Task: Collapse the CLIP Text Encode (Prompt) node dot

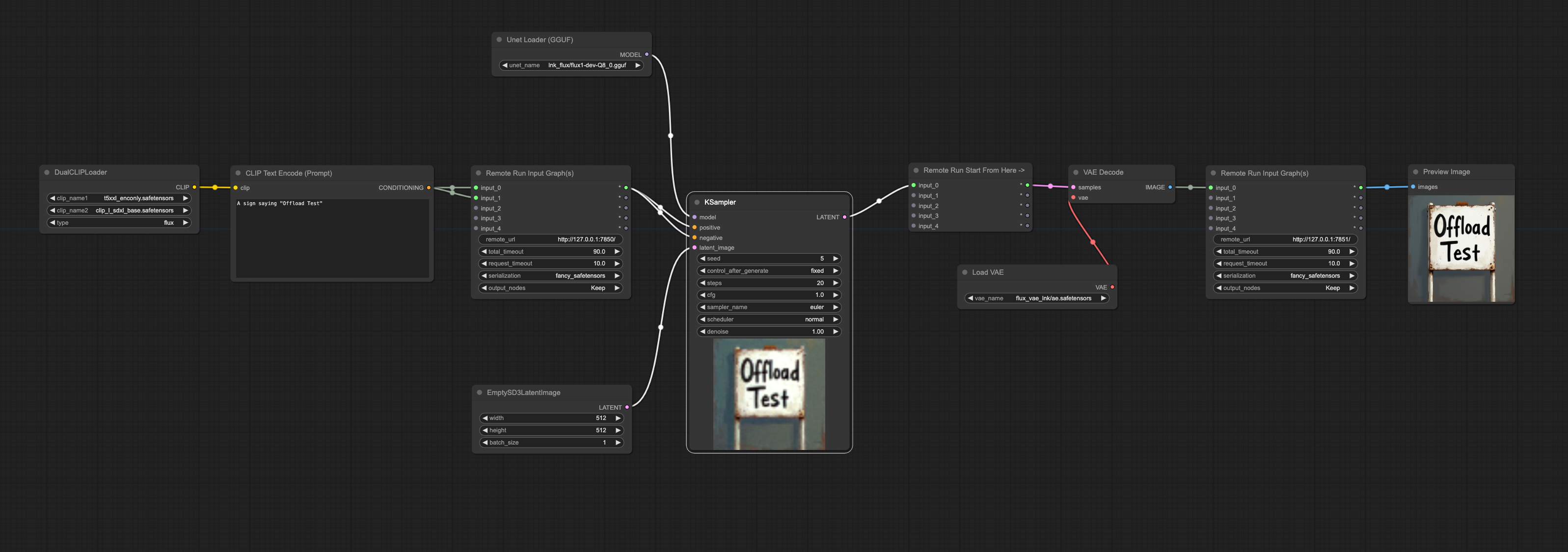Action: pos(238,173)
